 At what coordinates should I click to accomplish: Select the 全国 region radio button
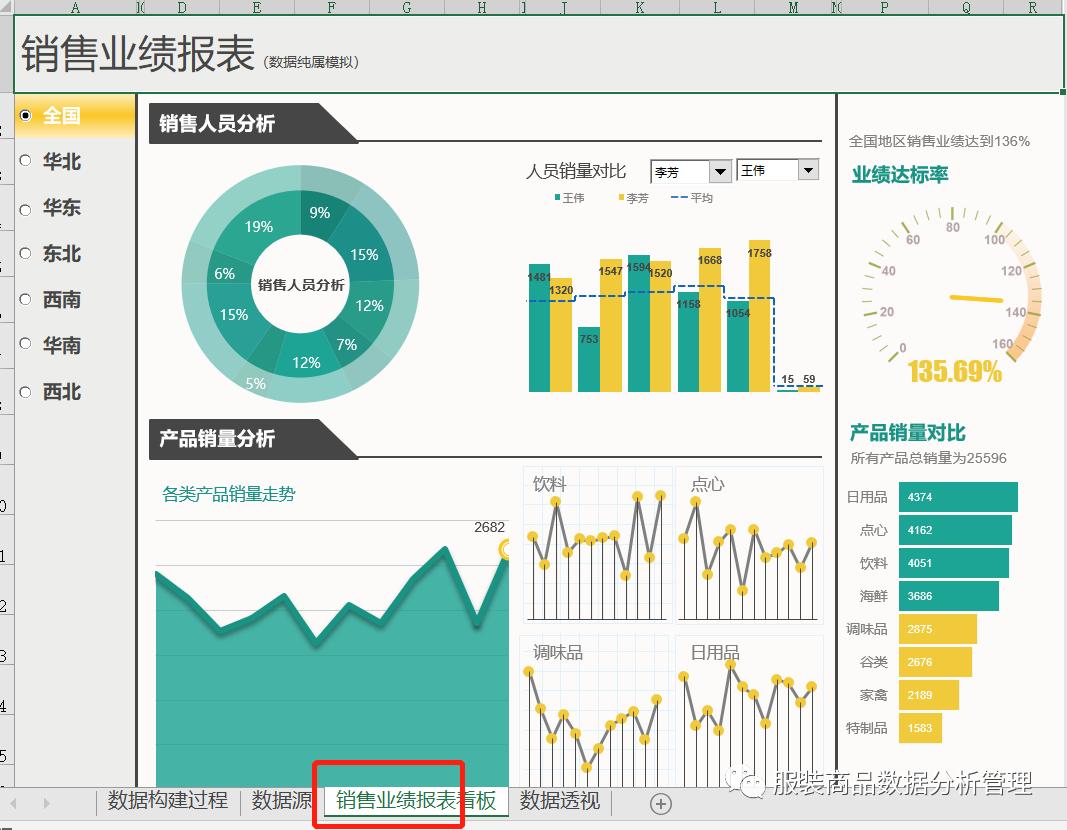27,115
